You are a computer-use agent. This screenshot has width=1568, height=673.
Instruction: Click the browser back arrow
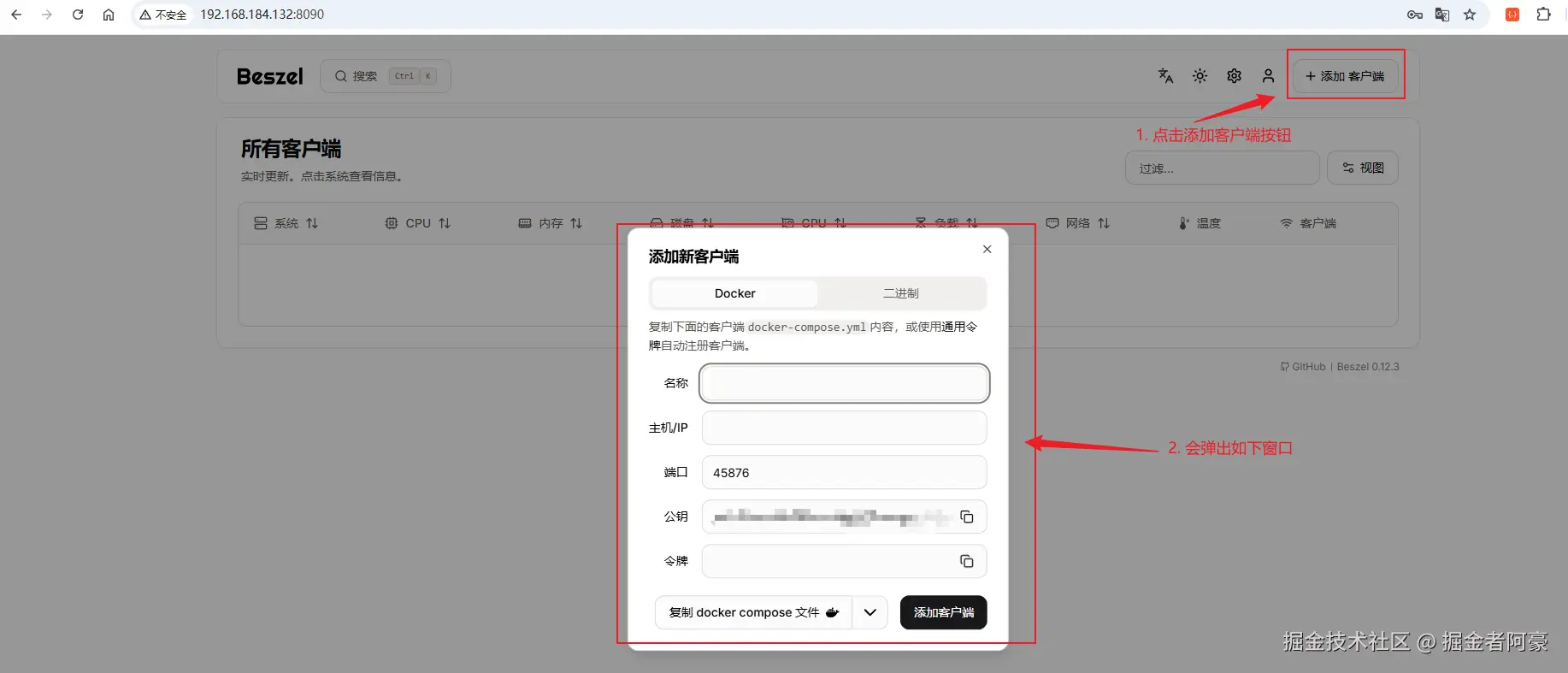tap(16, 15)
